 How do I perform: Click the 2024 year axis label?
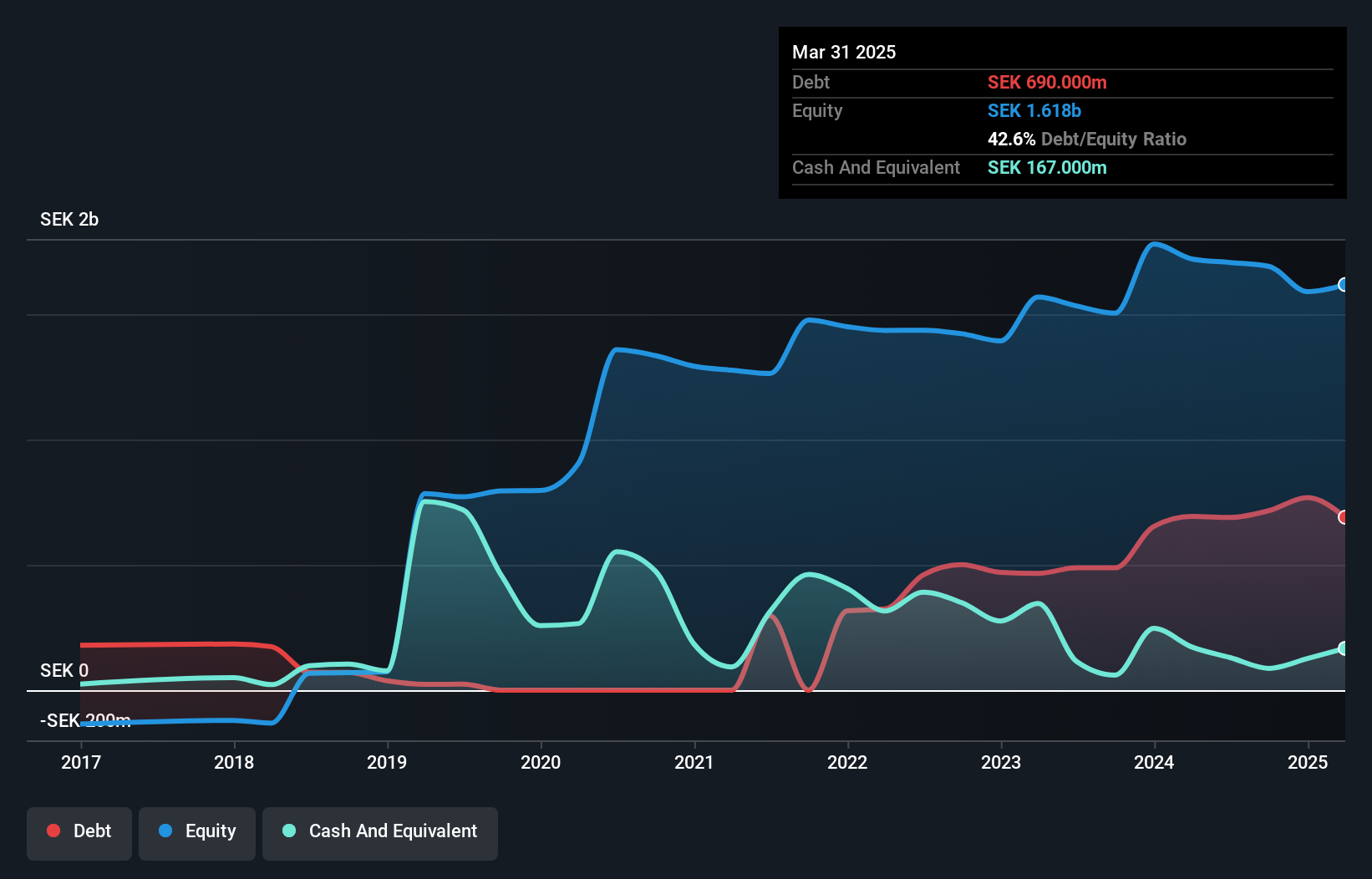[1154, 762]
